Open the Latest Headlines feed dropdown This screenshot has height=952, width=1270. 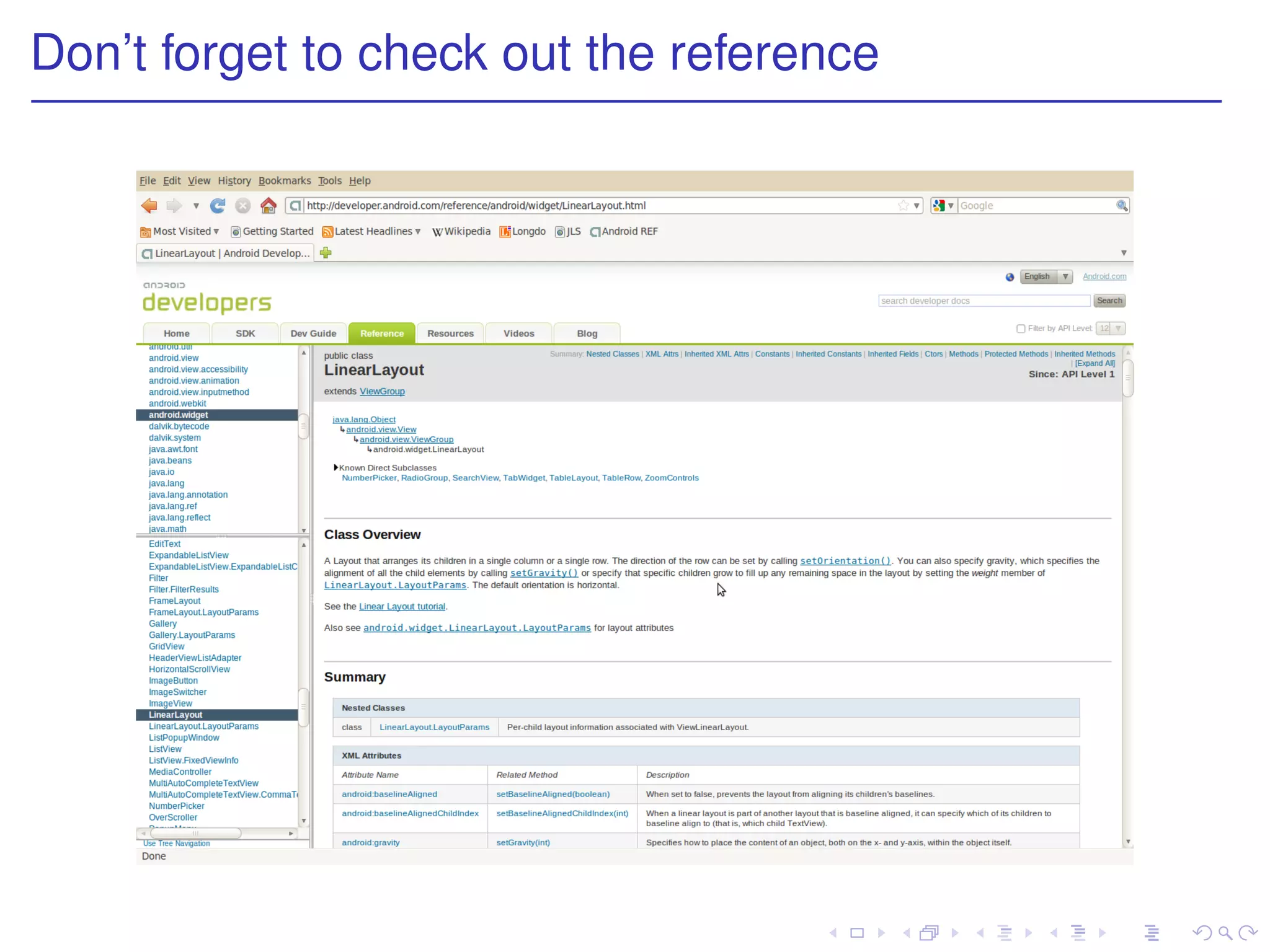click(371, 231)
